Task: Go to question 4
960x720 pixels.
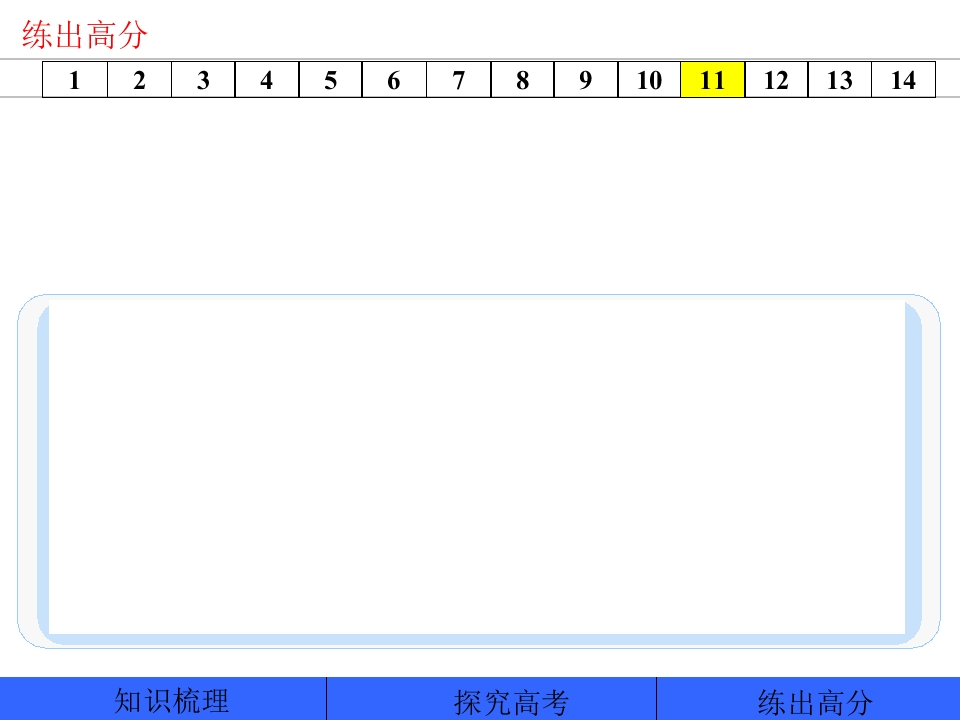Action: tap(267, 80)
